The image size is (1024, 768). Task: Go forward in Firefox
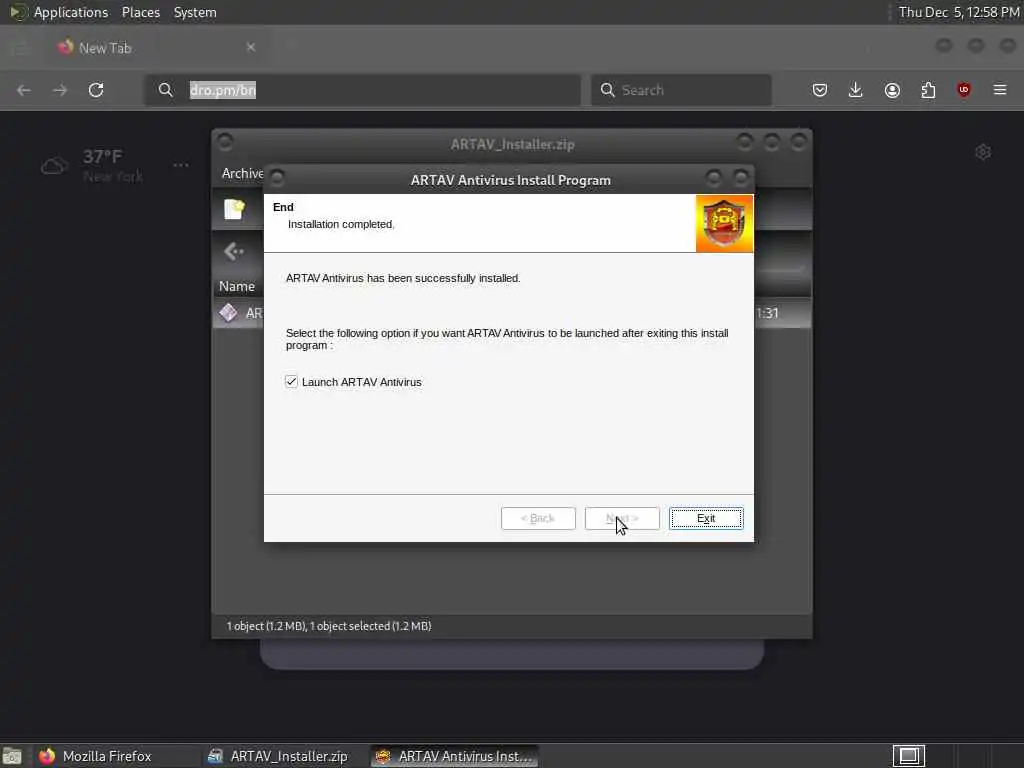[60, 90]
